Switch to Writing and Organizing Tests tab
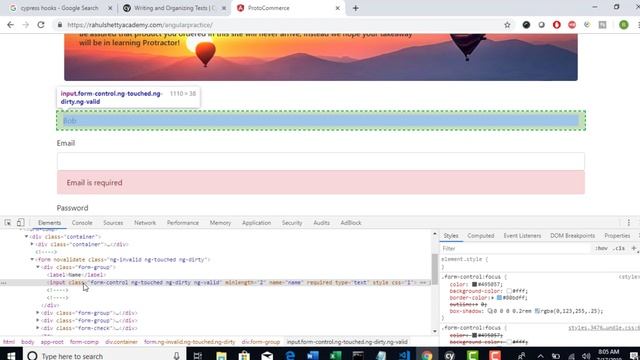The image size is (640, 360). [x=174, y=8]
